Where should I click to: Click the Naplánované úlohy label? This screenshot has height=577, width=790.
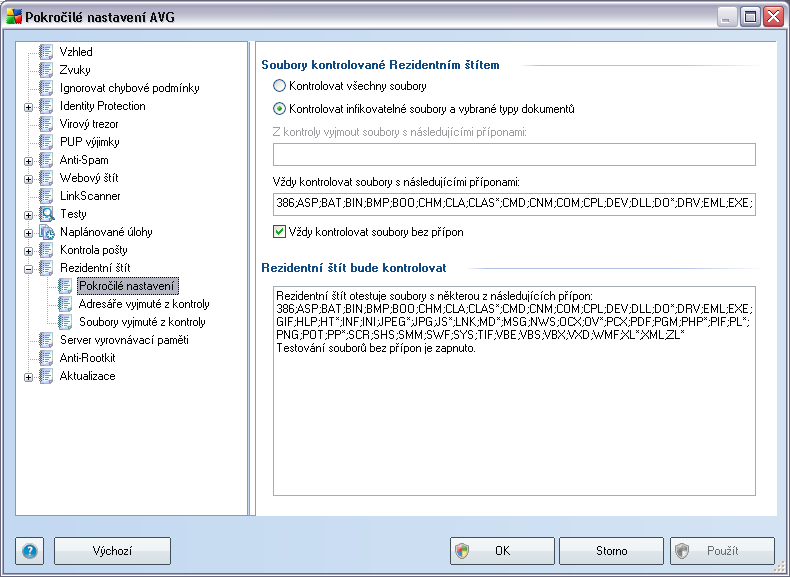(x=106, y=232)
